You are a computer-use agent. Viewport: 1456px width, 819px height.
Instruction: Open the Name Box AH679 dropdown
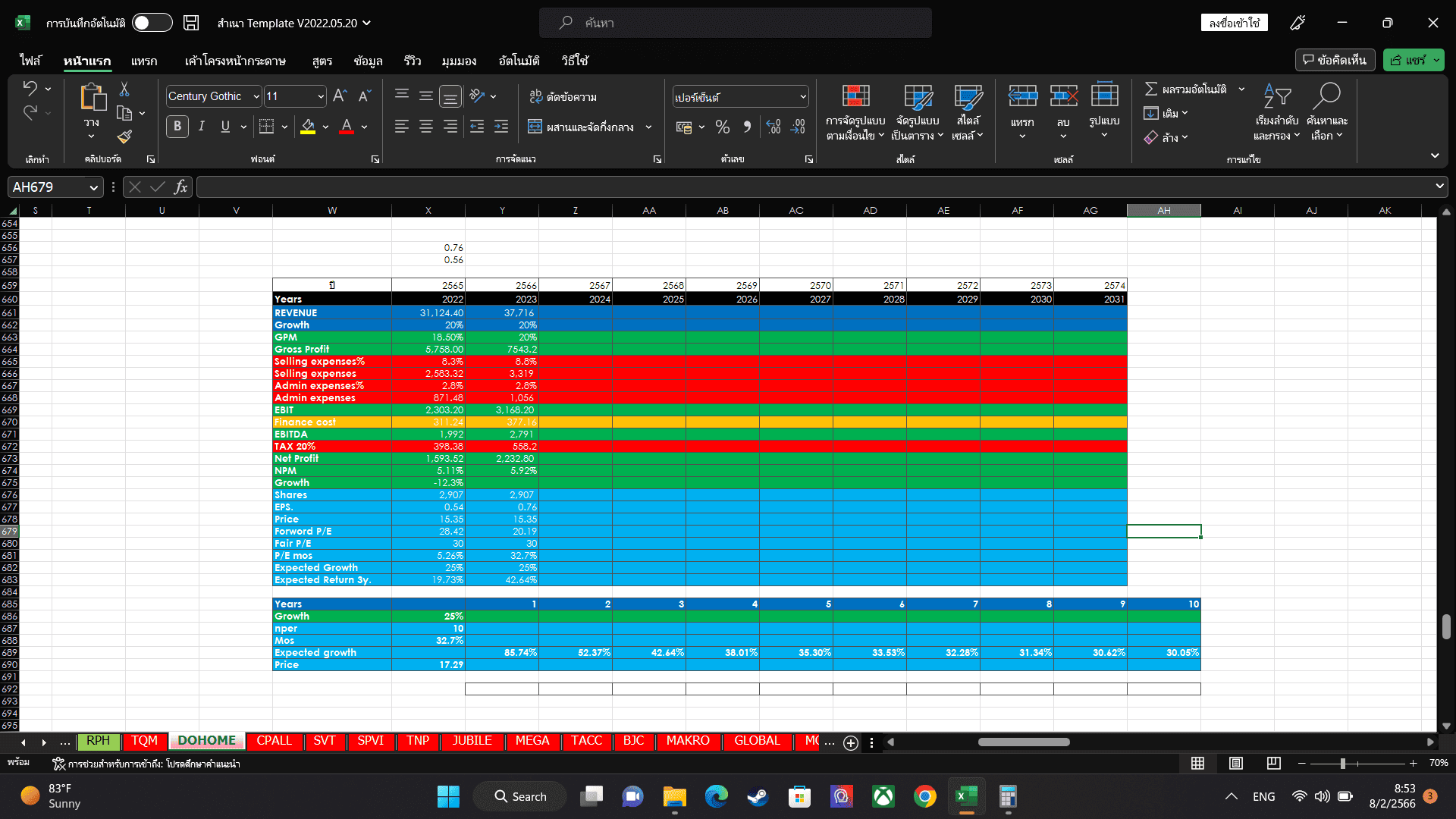[93, 187]
